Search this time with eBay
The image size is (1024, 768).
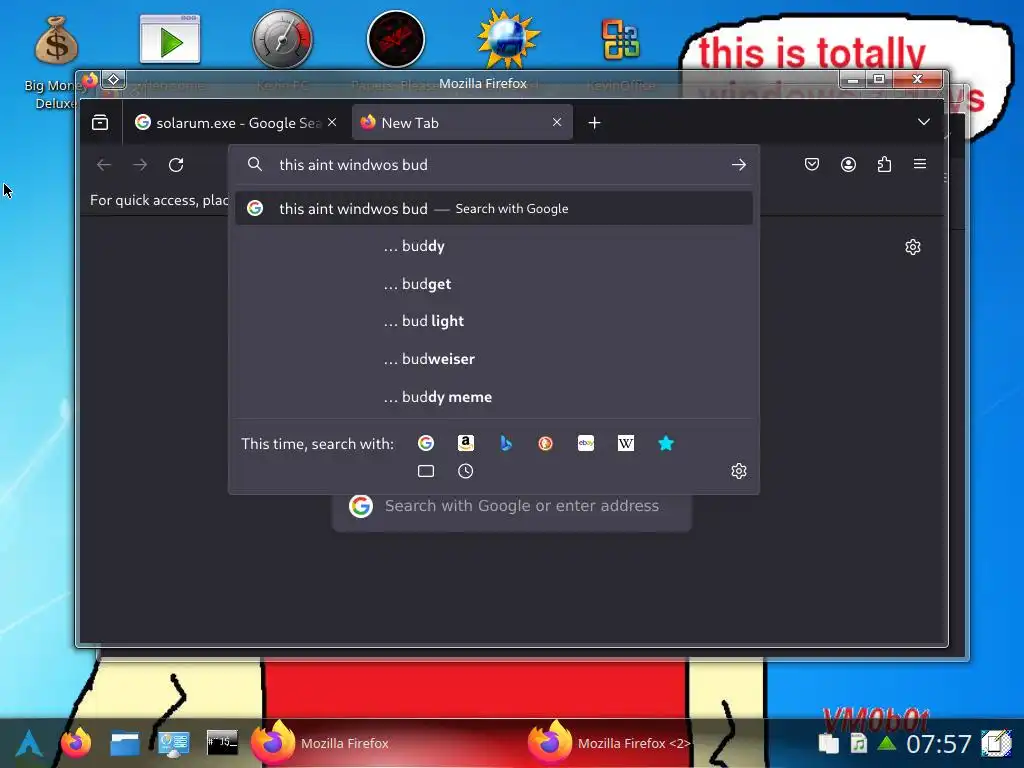pyautogui.click(x=586, y=443)
